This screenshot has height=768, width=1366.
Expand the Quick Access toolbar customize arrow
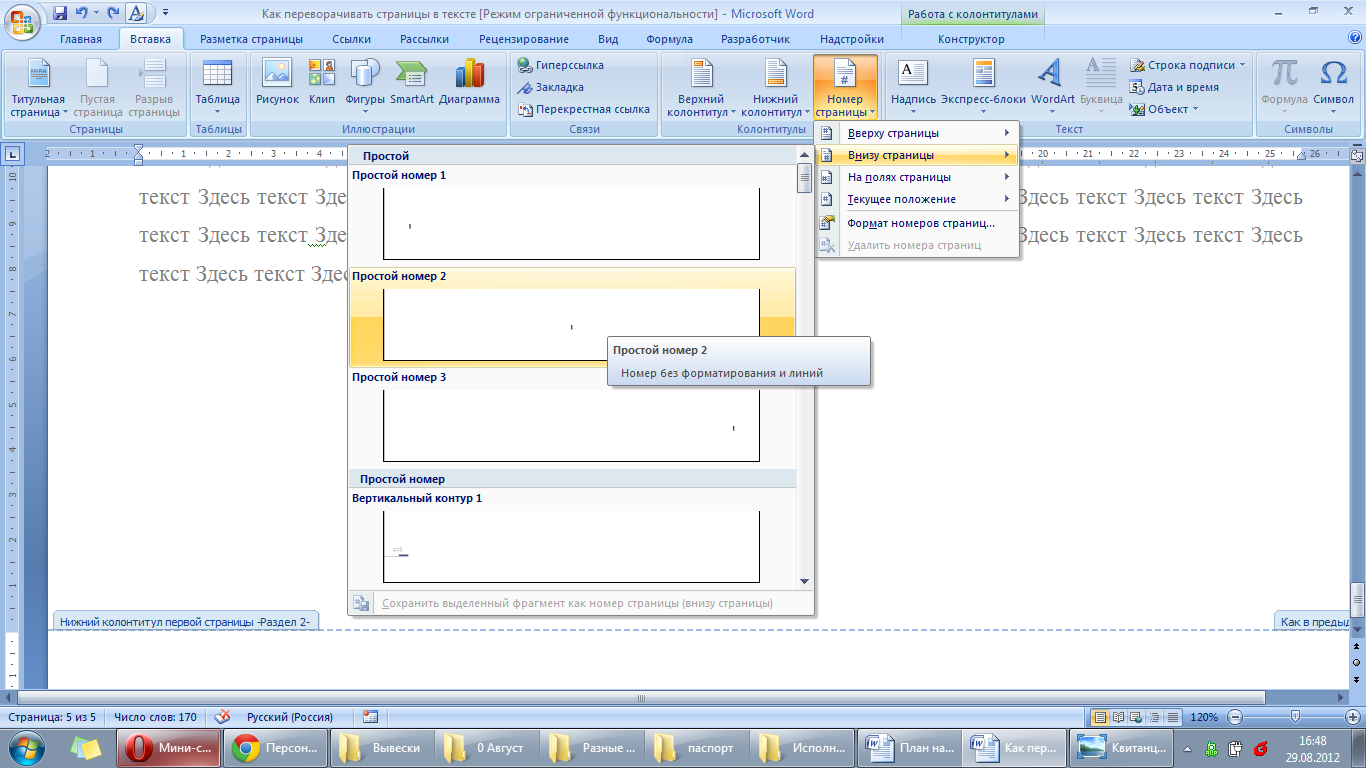pyautogui.click(x=165, y=14)
